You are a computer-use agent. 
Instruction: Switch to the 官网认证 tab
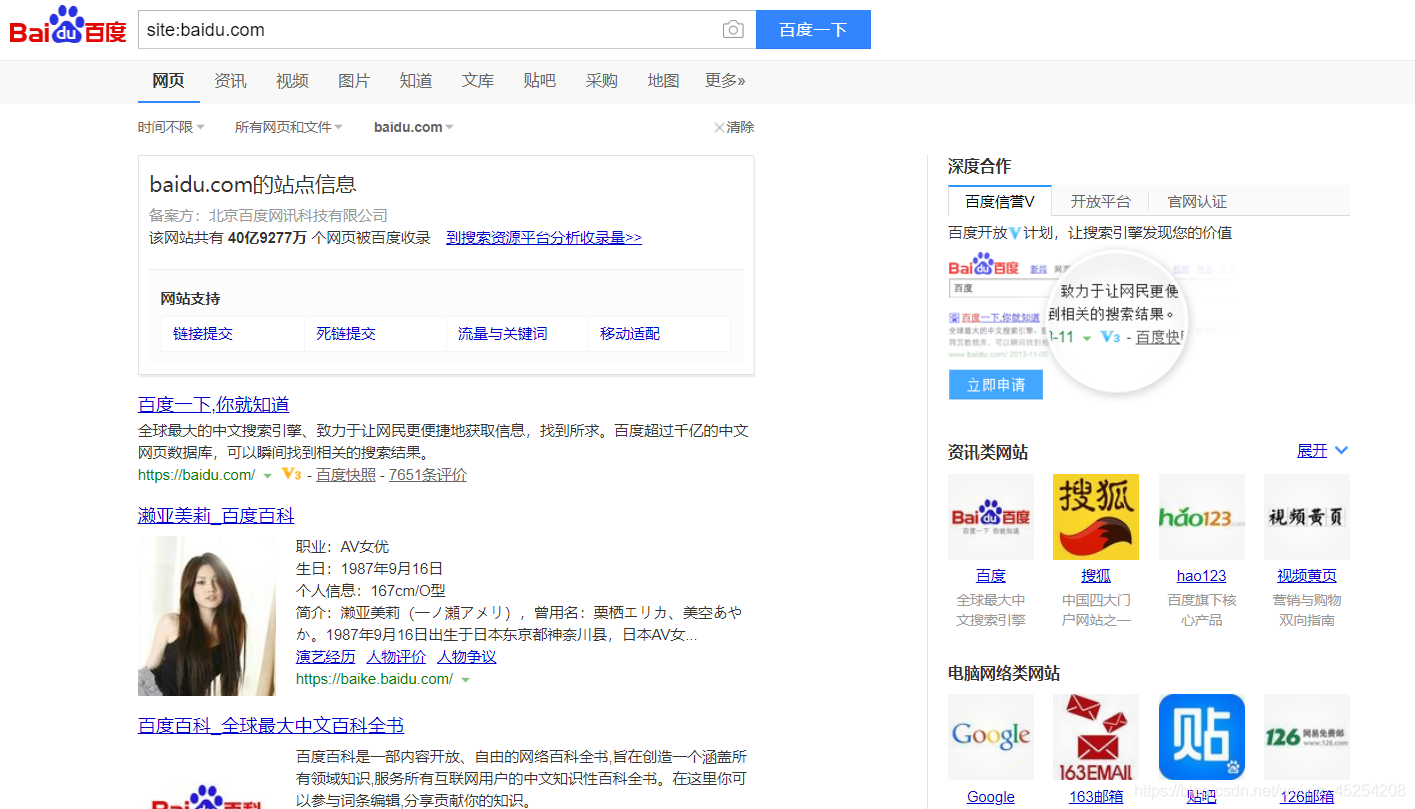point(1197,201)
